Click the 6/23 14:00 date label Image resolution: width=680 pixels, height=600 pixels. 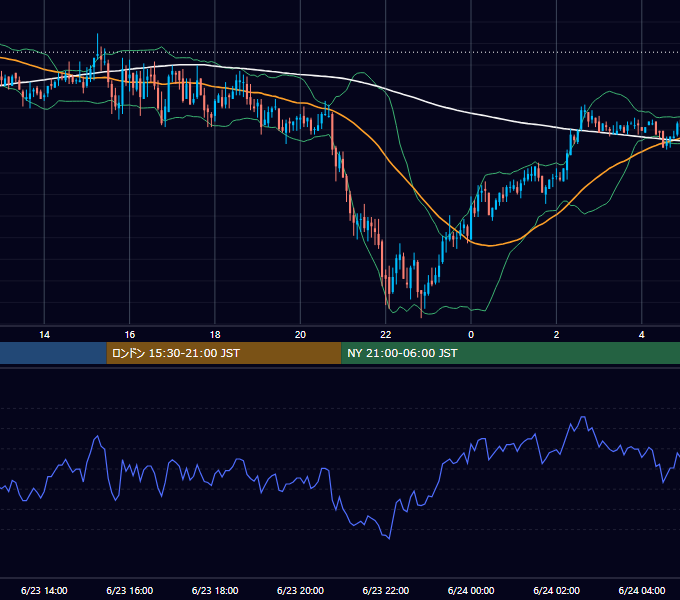[44, 590]
